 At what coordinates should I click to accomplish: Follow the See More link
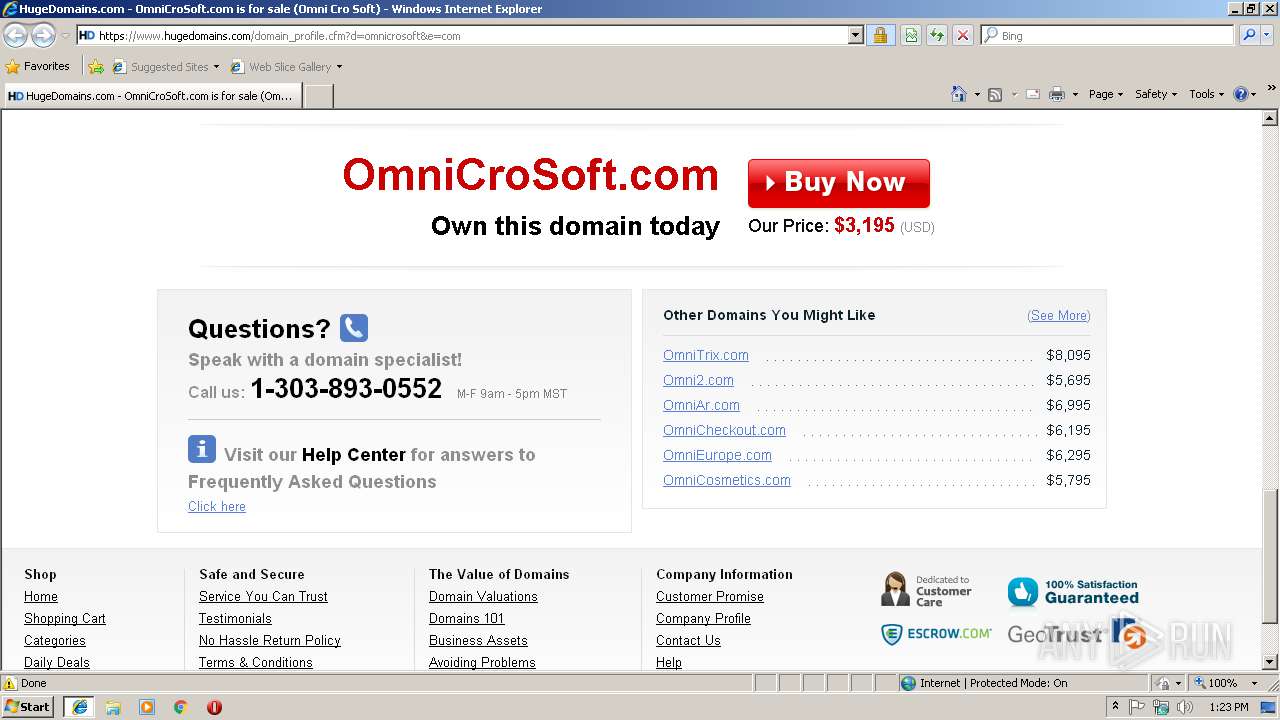(x=1059, y=315)
